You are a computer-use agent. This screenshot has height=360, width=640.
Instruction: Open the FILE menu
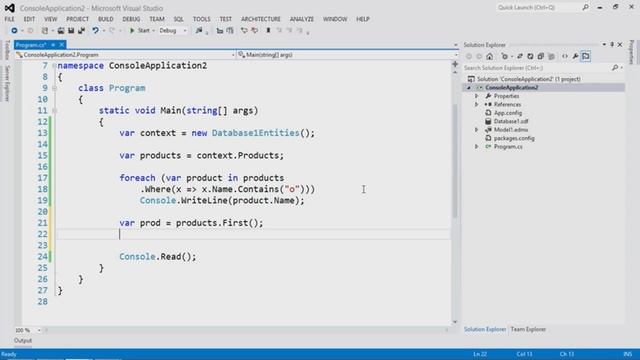point(9,19)
